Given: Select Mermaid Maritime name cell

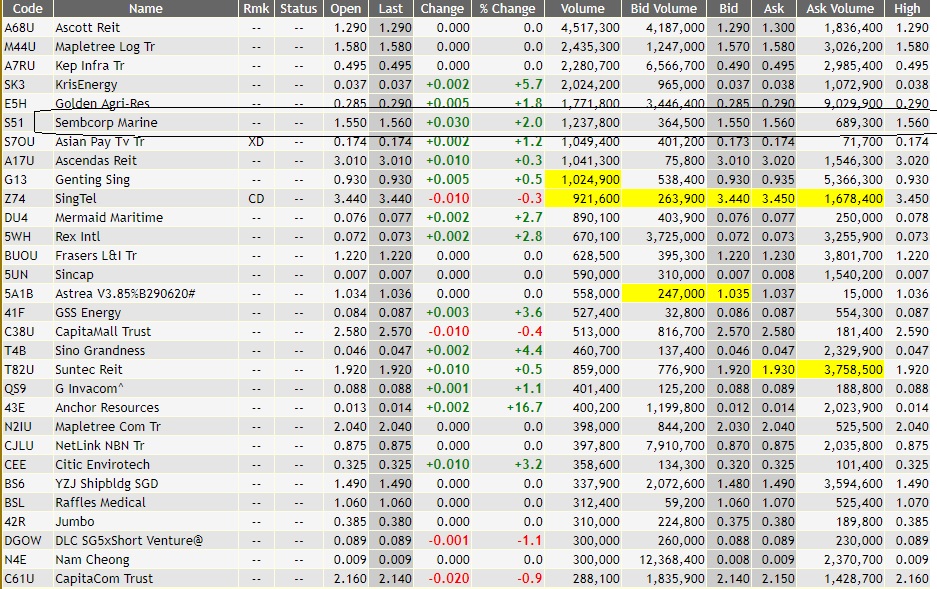Looking at the screenshot, I should [x=109, y=217].
